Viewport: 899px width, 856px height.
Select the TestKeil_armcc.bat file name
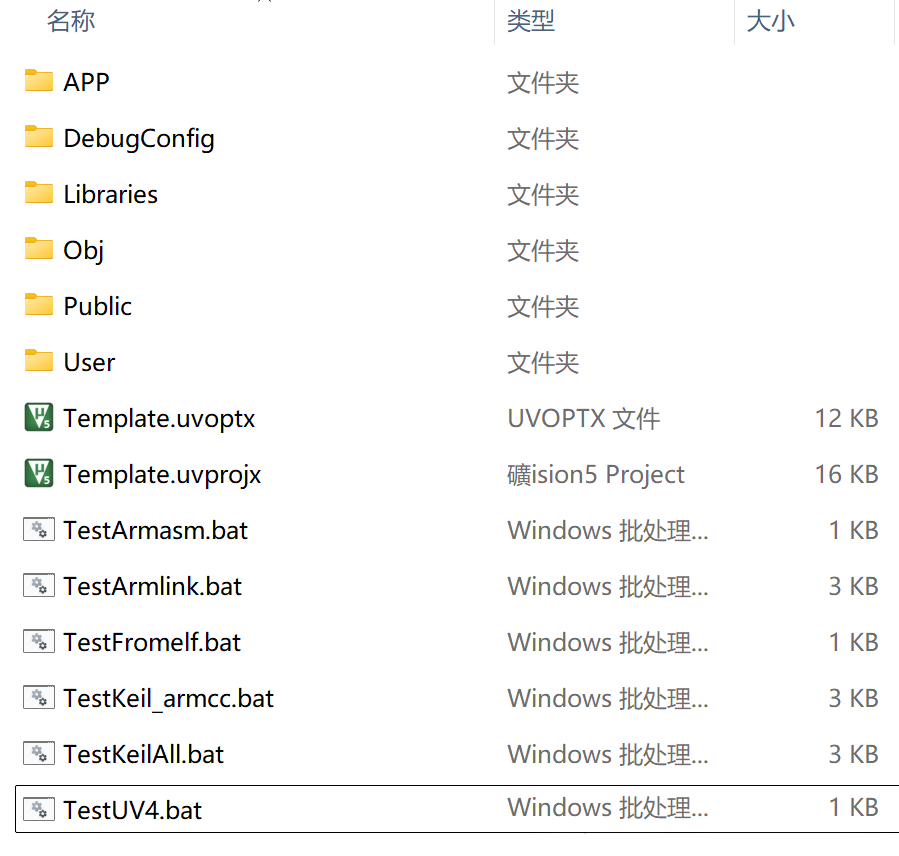169,698
